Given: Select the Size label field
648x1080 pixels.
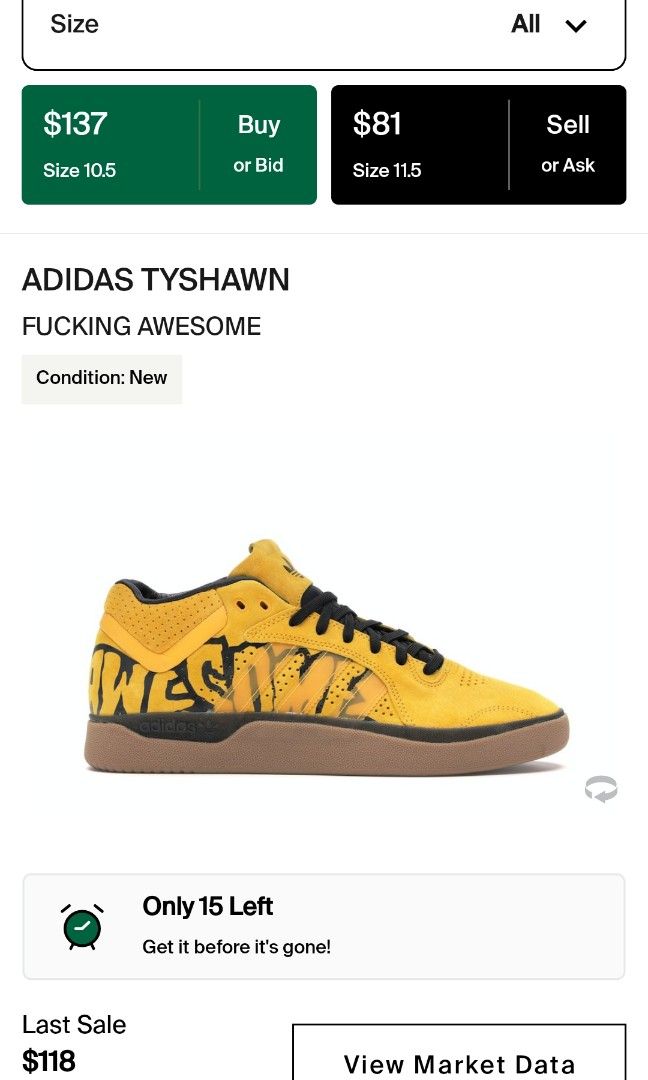Looking at the screenshot, I should [x=74, y=24].
